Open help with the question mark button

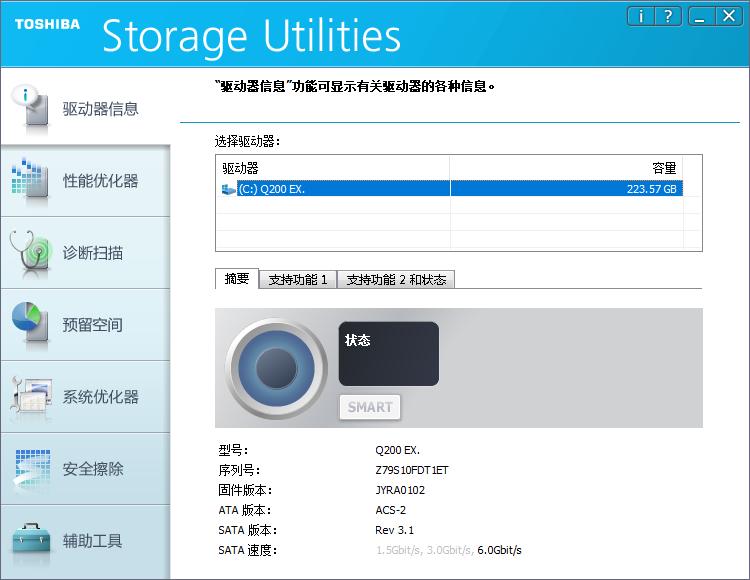point(669,15)
